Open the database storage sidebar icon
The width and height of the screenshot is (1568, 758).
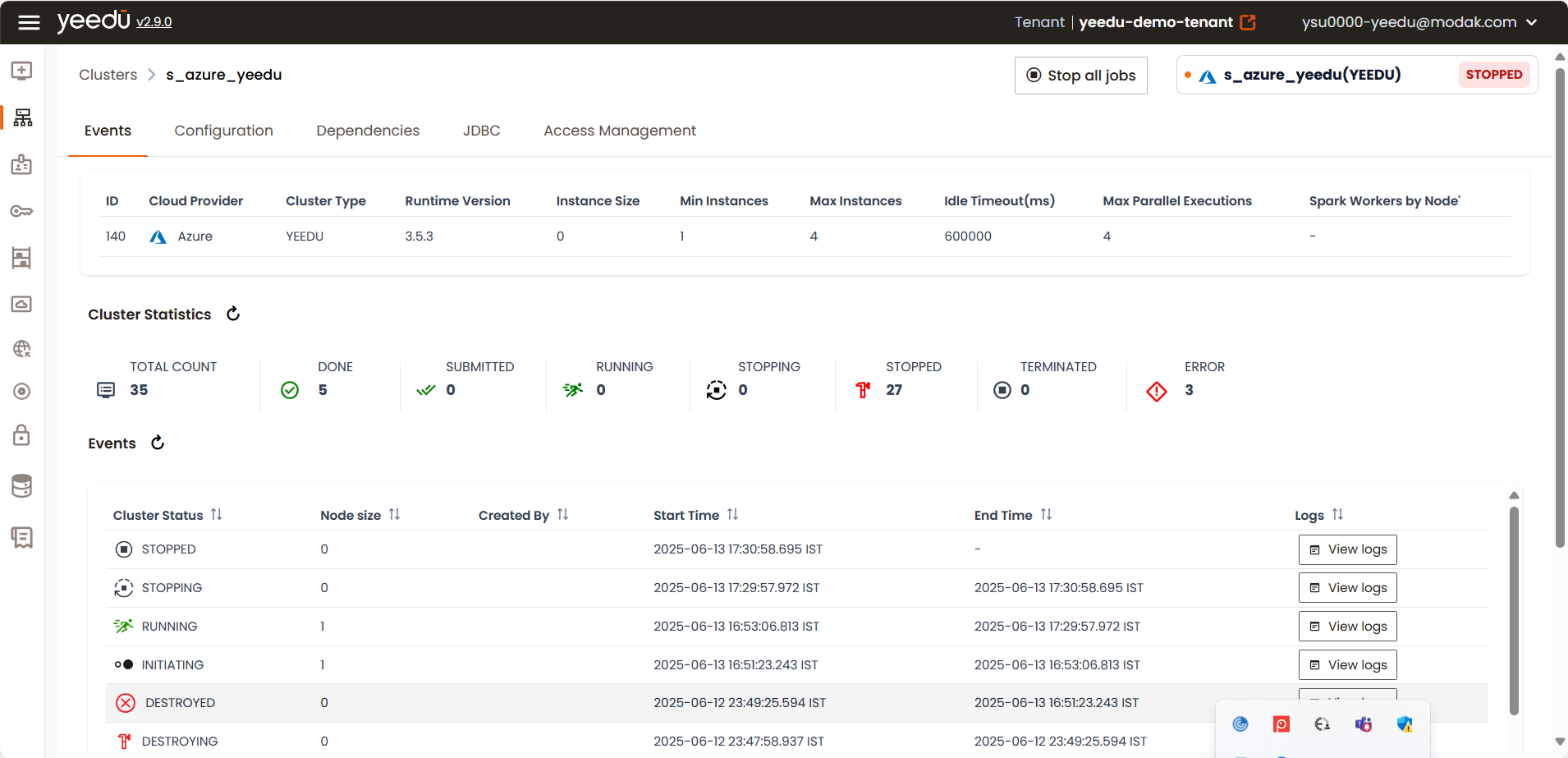coord(22,486)
